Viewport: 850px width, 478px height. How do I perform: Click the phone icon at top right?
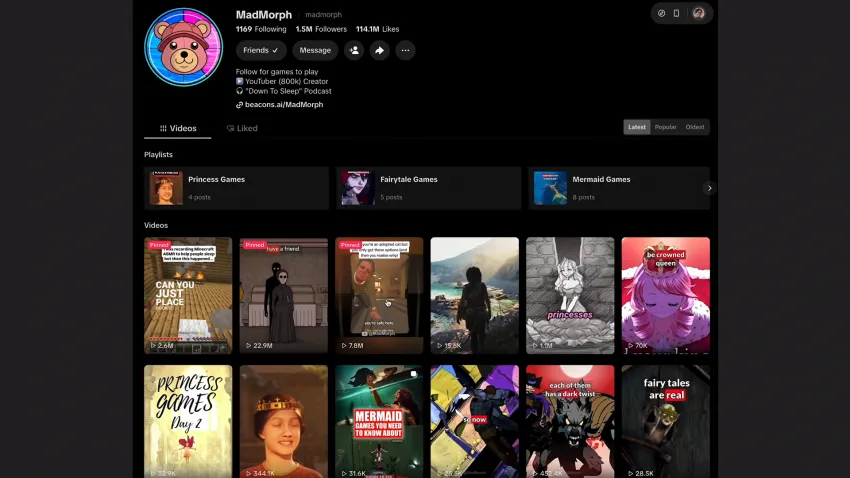click(677, 14)
